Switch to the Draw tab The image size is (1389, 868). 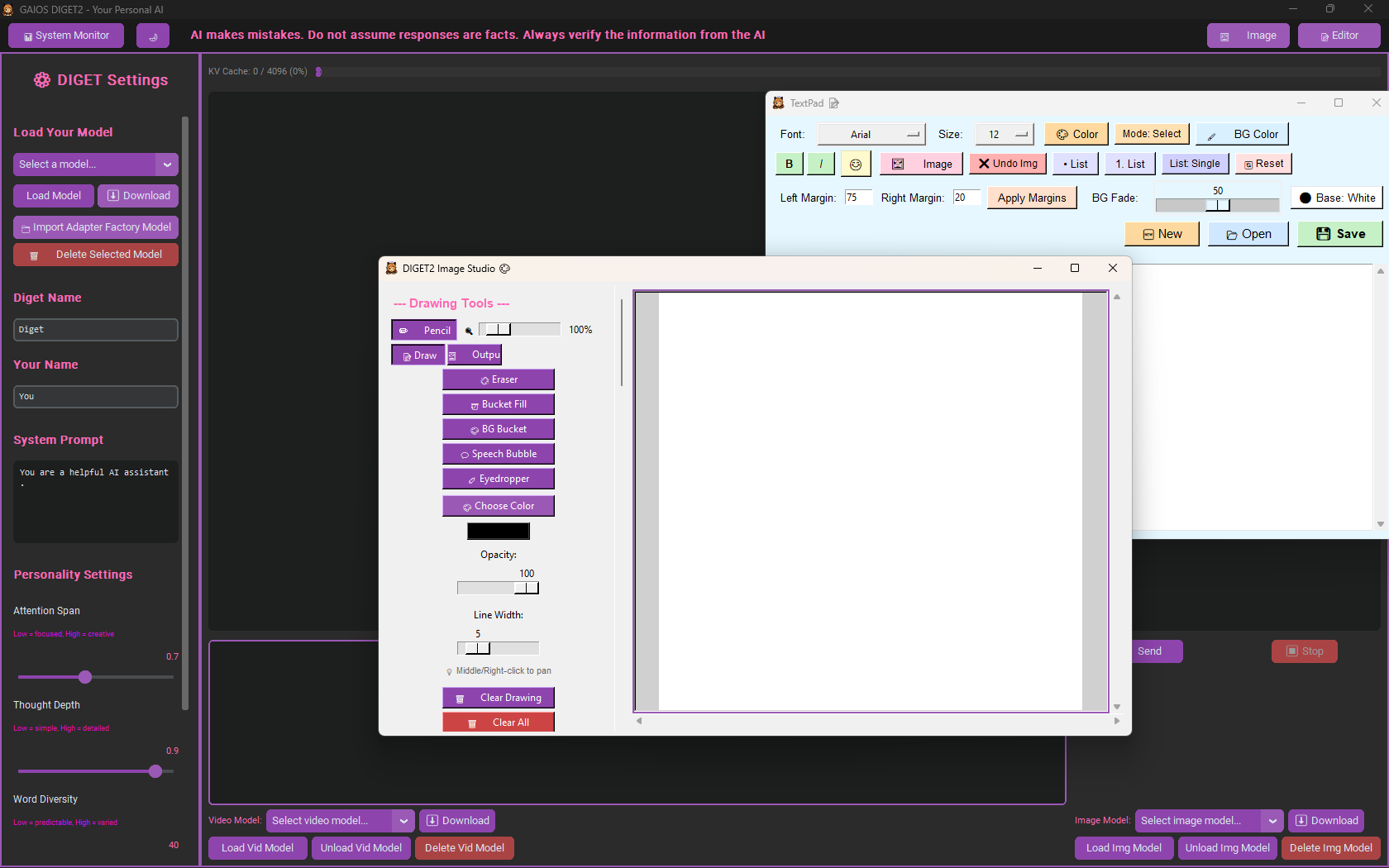(418, 354)
